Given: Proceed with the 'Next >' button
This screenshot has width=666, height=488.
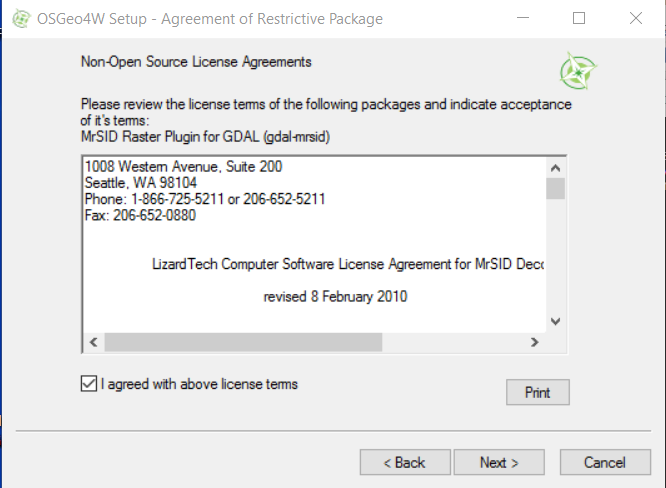Looking at the screenshot, I should pyautogui.click(x=499, y=462).
